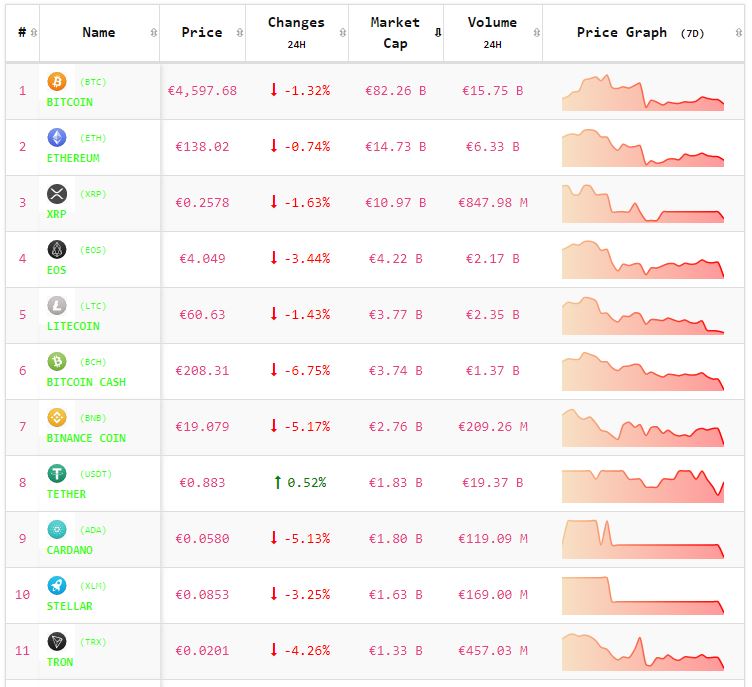The image size is (752, 687).
Task: Click the XRP logo icon
Action: [x=57, y=194]
